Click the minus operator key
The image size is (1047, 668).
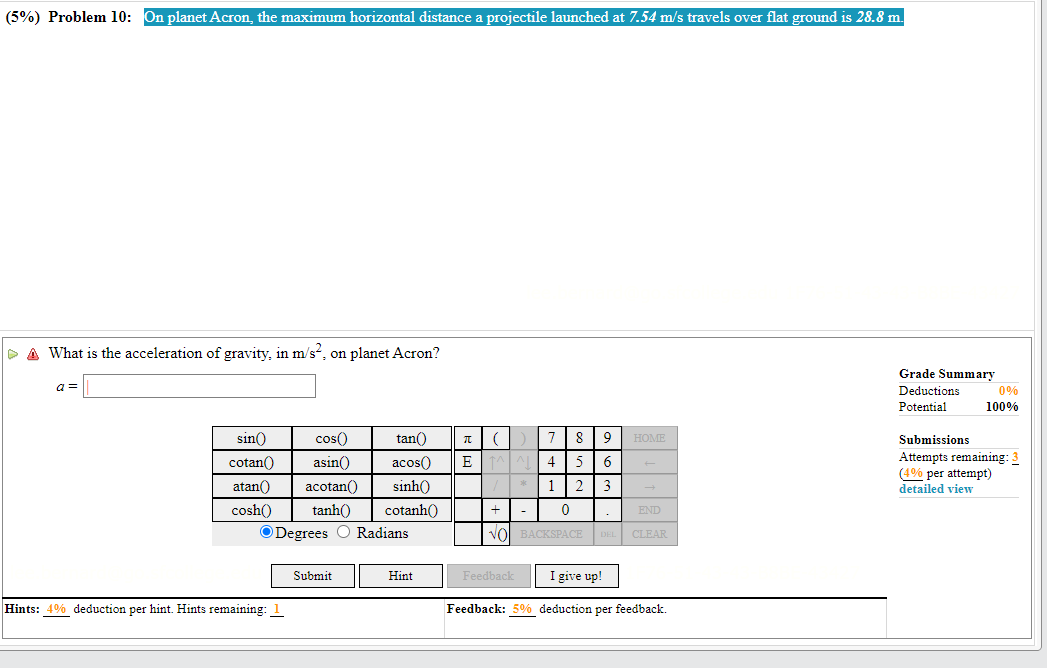pyautogui.click(x=524, y=510)
